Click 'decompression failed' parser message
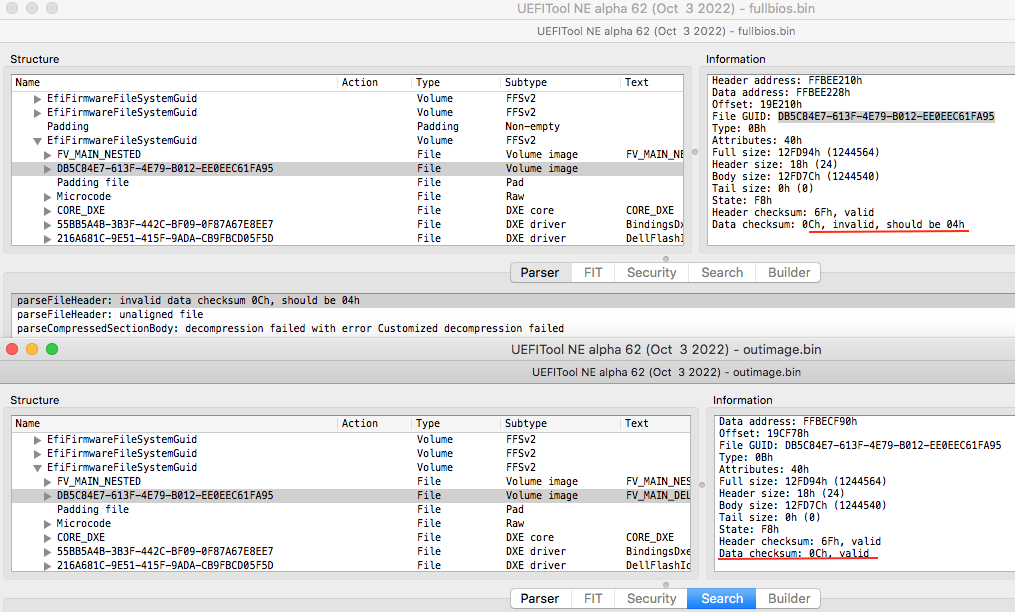 click(290, 328)
